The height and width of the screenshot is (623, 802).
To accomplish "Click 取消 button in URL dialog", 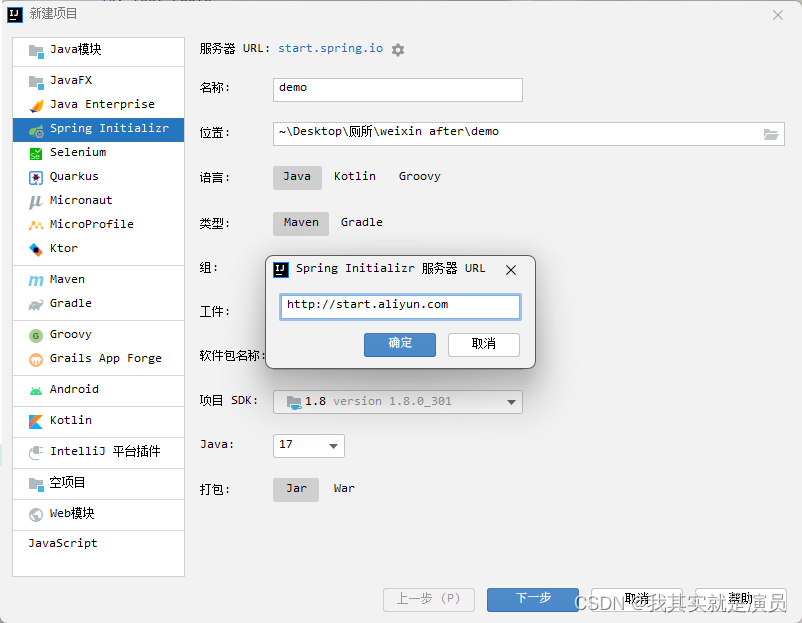I will (x=484, y=344).
